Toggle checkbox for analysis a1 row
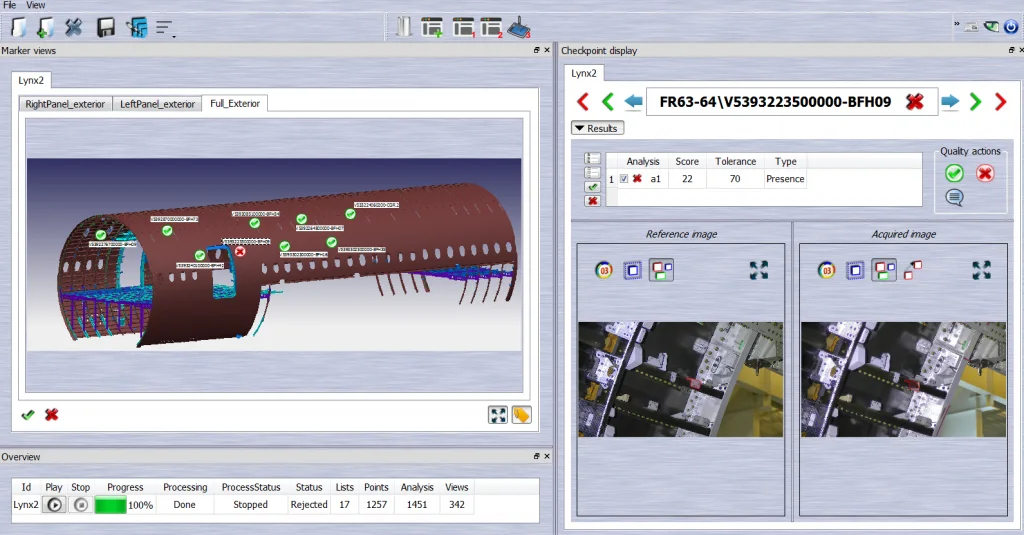 click(624, 179)
